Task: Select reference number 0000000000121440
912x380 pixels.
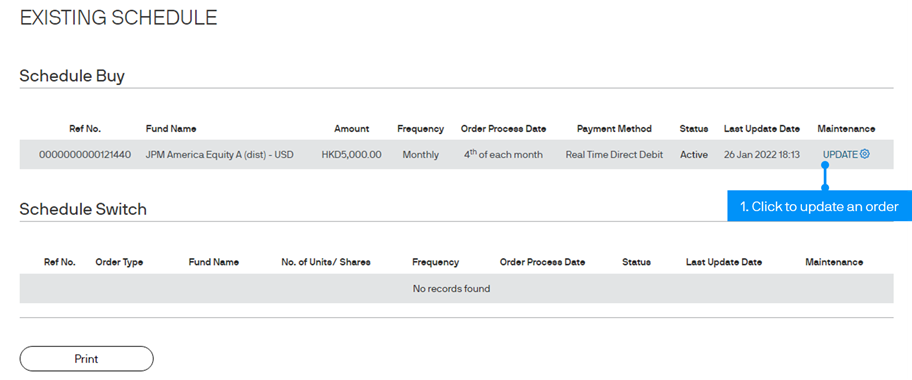Action: pos(85,155)
